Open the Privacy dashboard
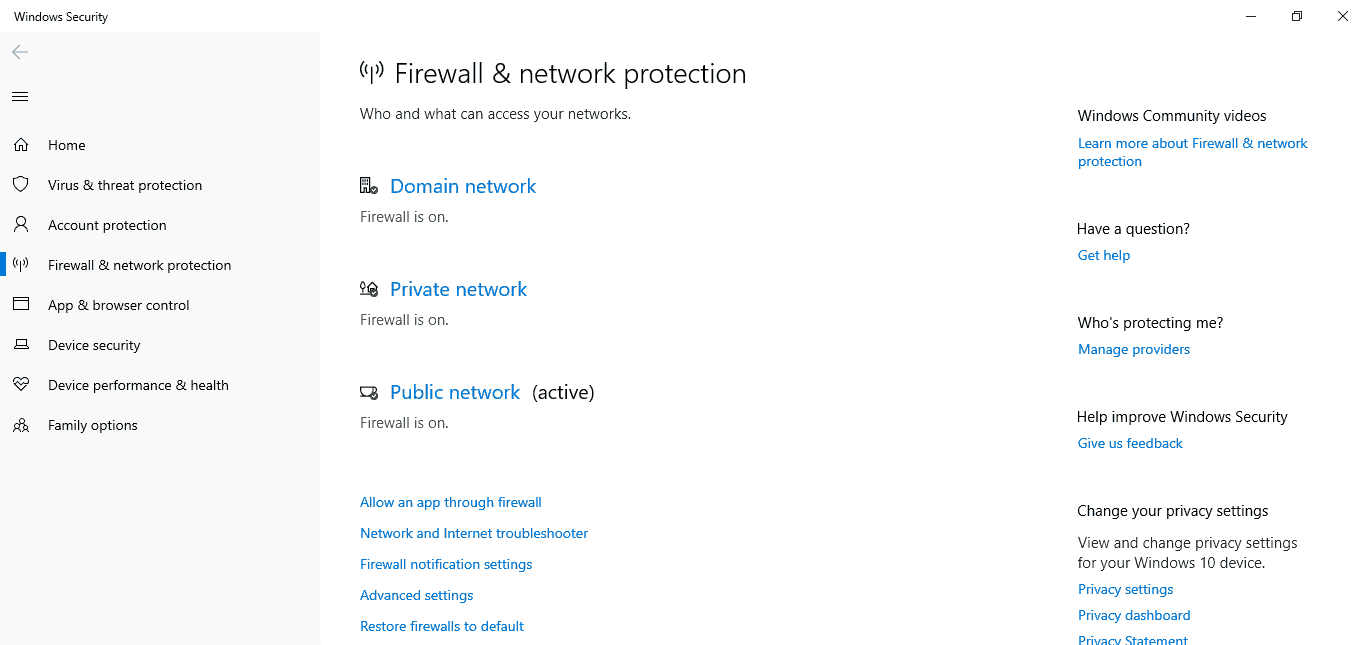 click(1133, 614)
